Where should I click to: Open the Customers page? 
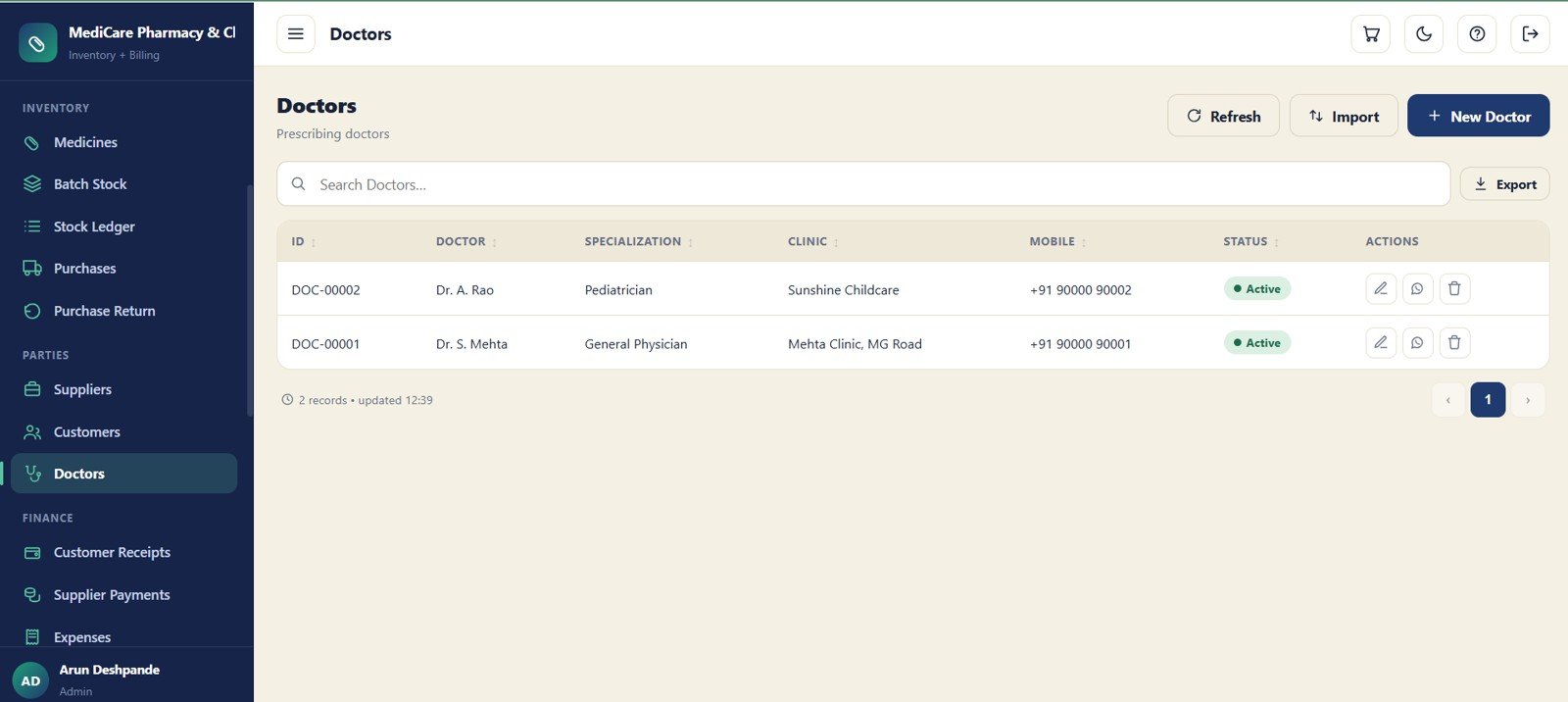click(x=123, y=431)
